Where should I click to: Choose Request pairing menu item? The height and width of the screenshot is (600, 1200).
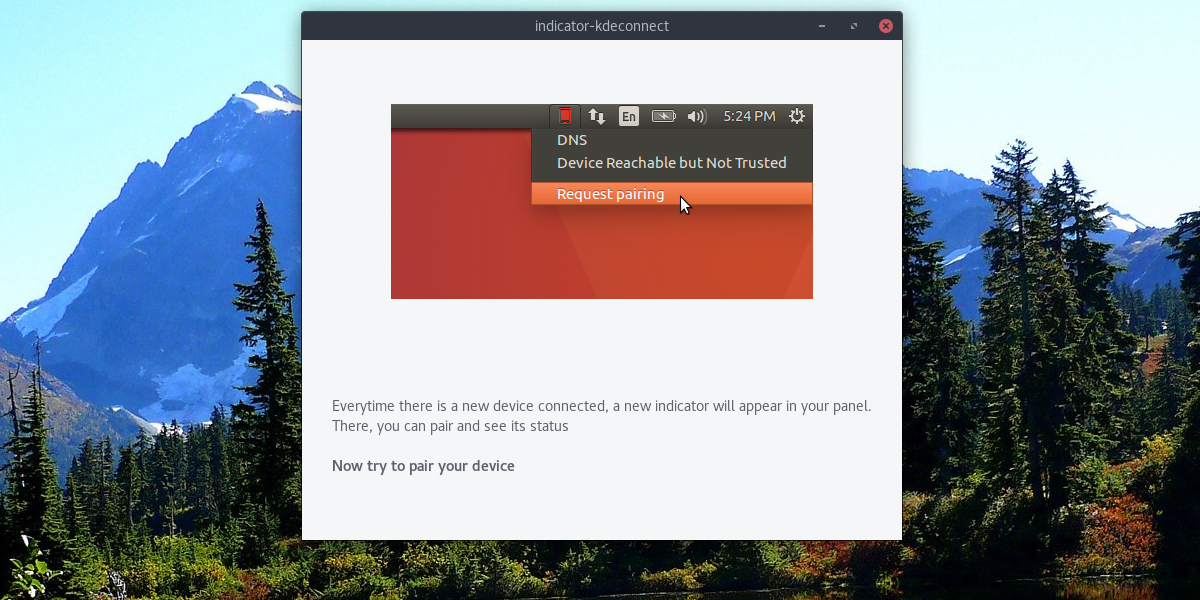(x=672, y=194)
